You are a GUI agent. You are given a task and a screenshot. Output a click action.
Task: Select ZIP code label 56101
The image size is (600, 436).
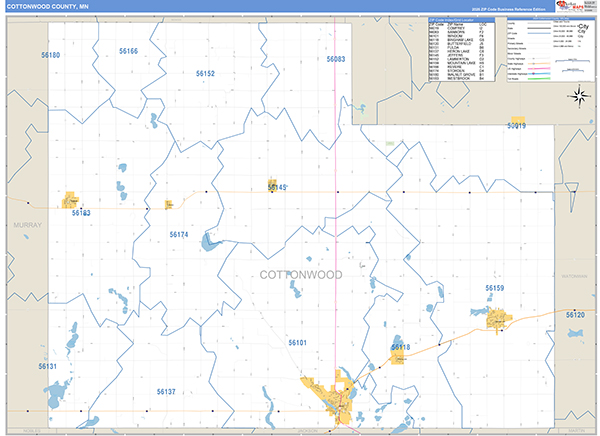(x=298, y=343)
